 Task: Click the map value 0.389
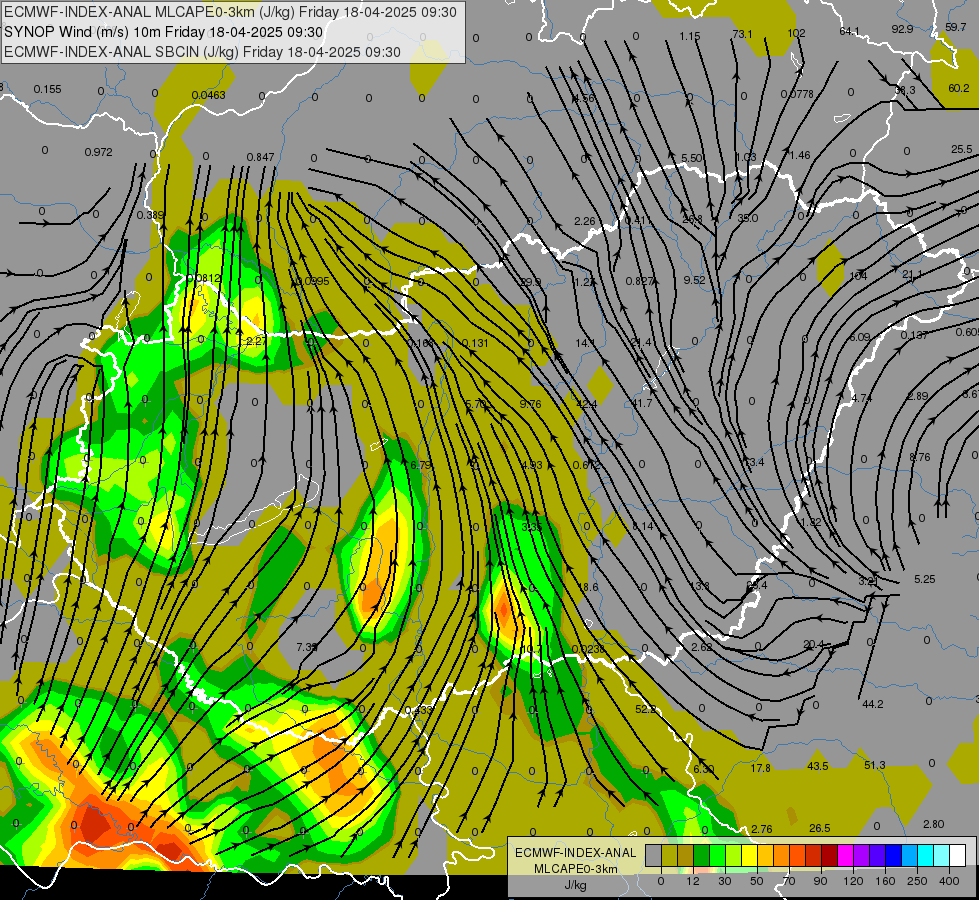pos(150,215)
